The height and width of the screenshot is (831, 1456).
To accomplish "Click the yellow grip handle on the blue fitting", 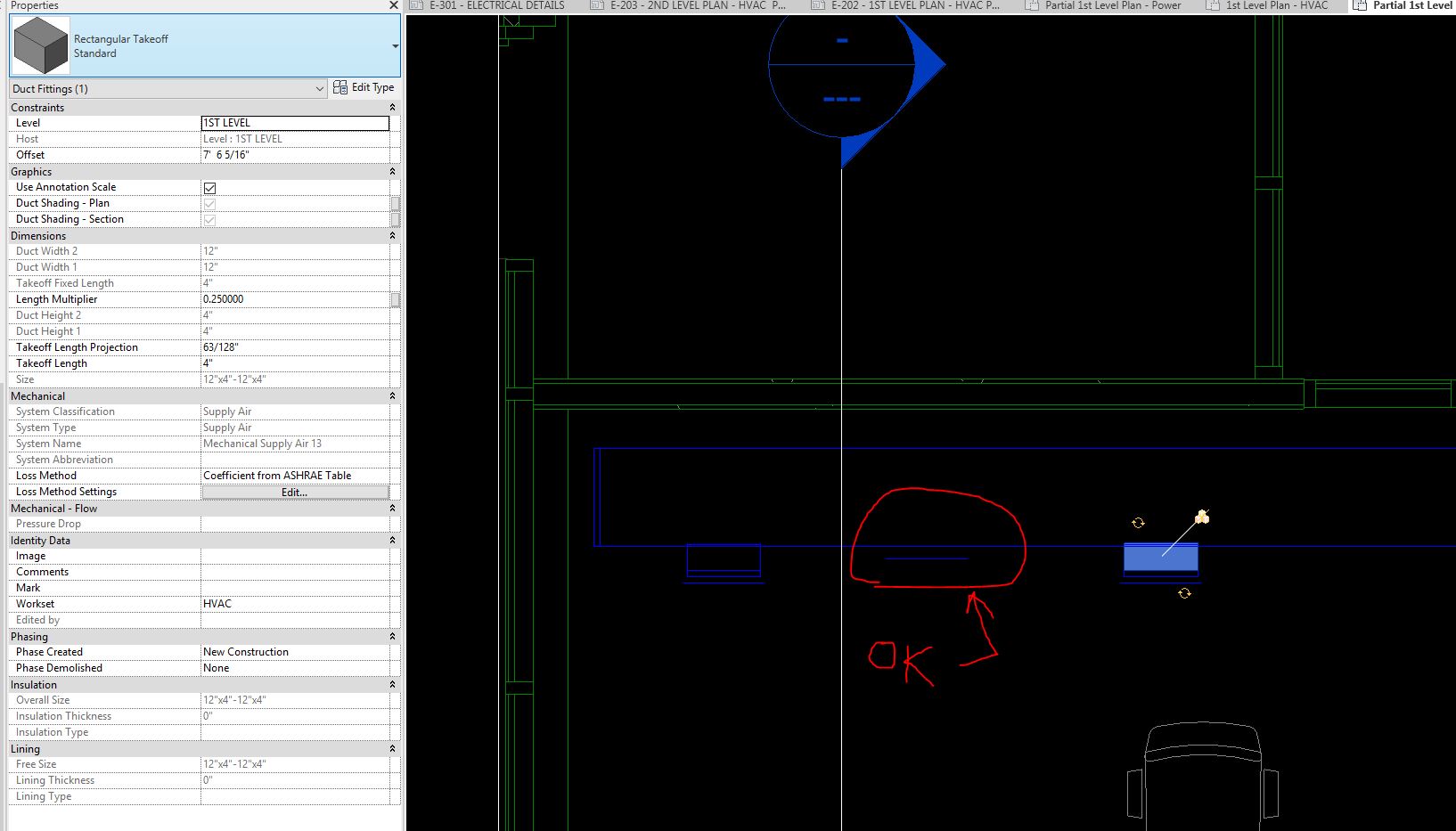I will click(x=1201, y=517).
